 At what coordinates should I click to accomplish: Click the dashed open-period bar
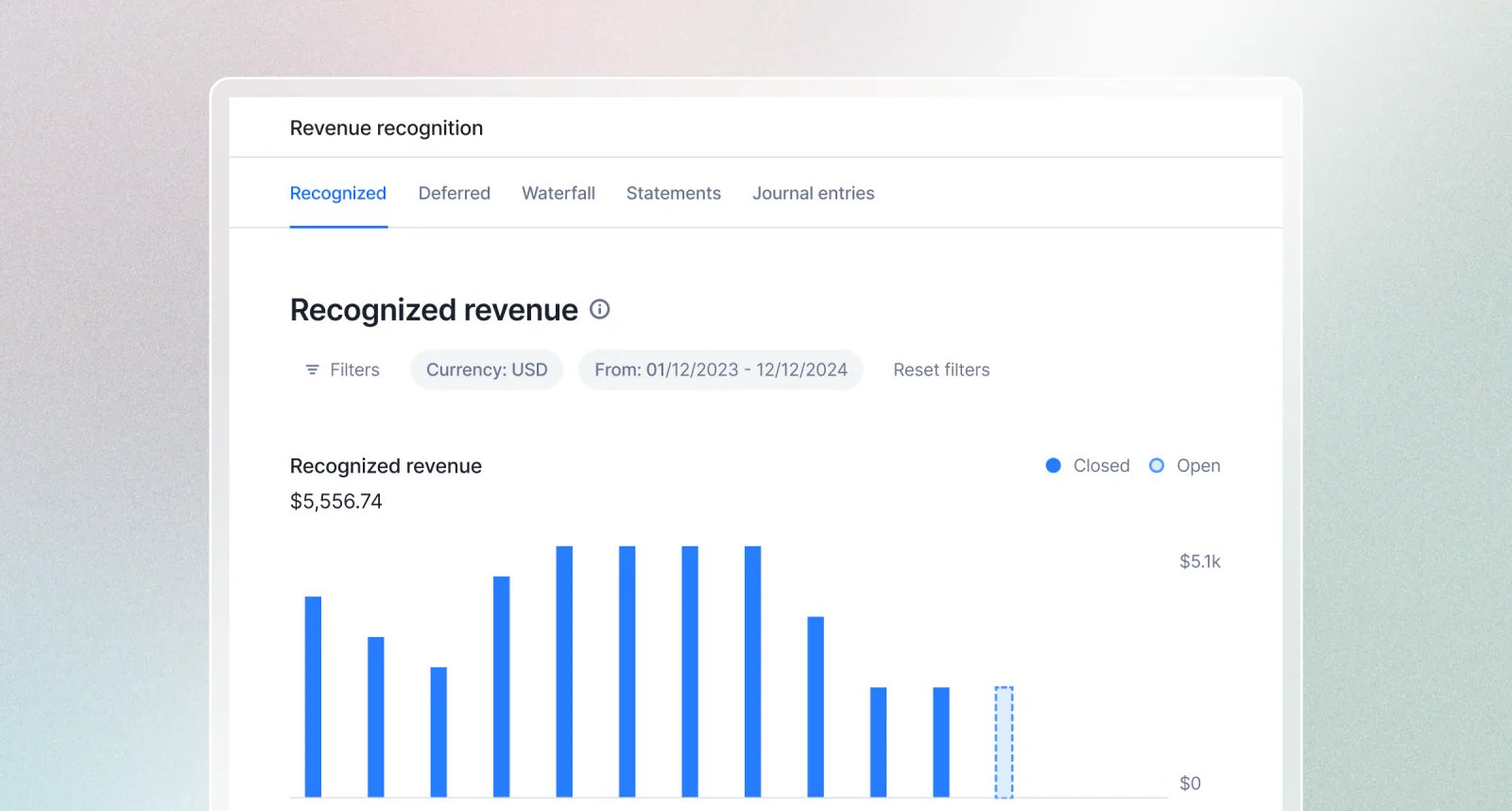pos(1004,742)
